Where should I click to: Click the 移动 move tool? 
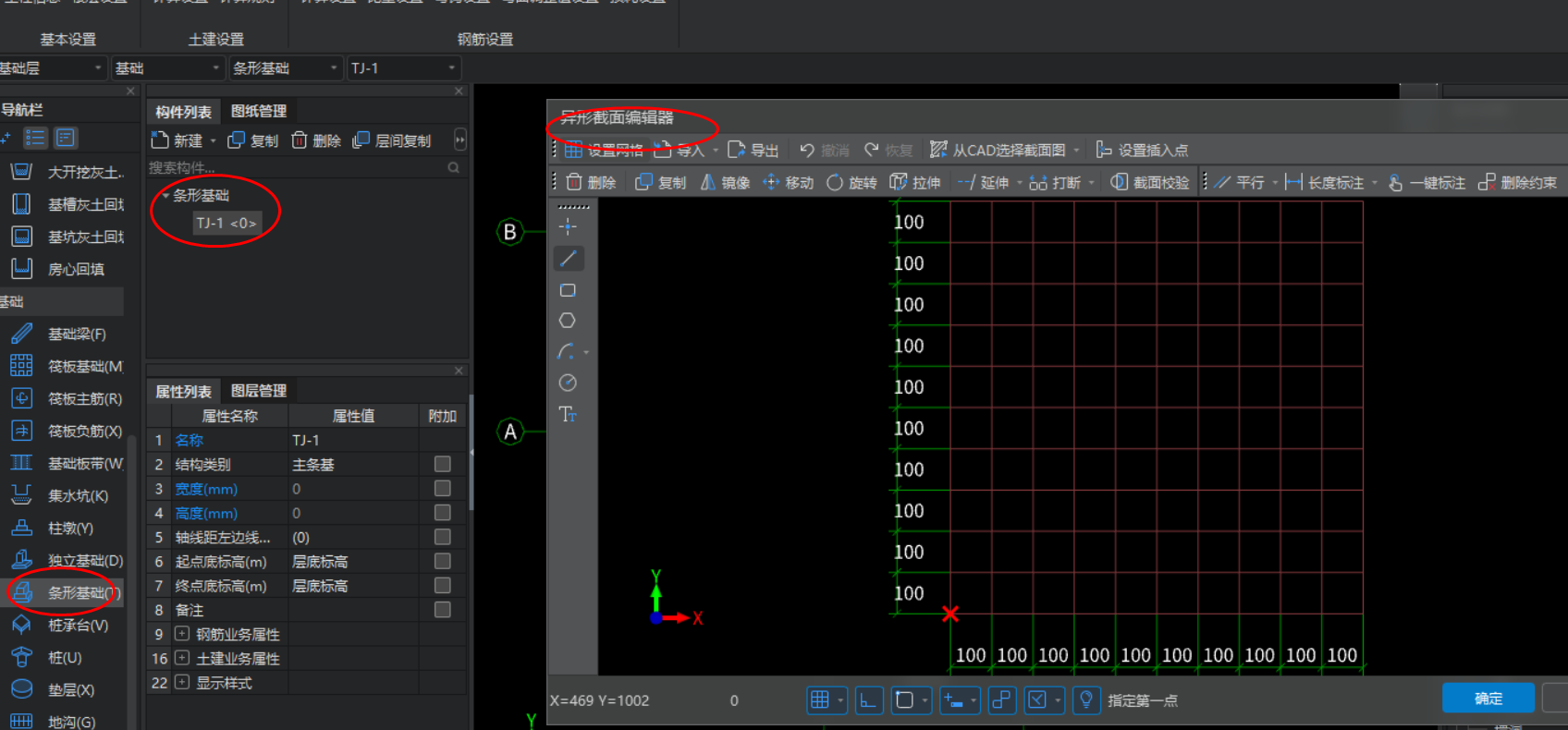(x=788, y=183)
